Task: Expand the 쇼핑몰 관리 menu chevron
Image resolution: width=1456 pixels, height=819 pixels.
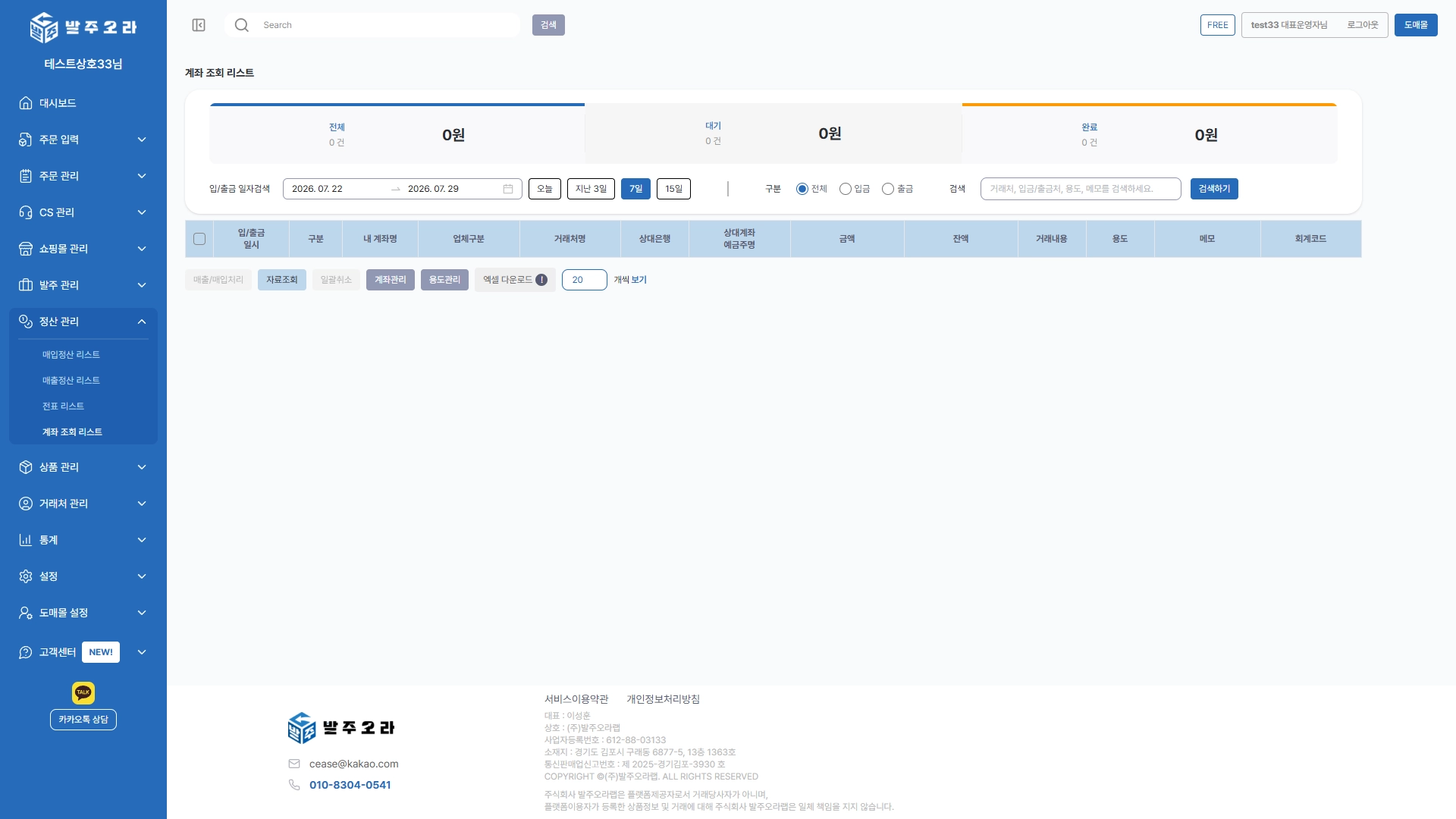Action: [142, 249]
